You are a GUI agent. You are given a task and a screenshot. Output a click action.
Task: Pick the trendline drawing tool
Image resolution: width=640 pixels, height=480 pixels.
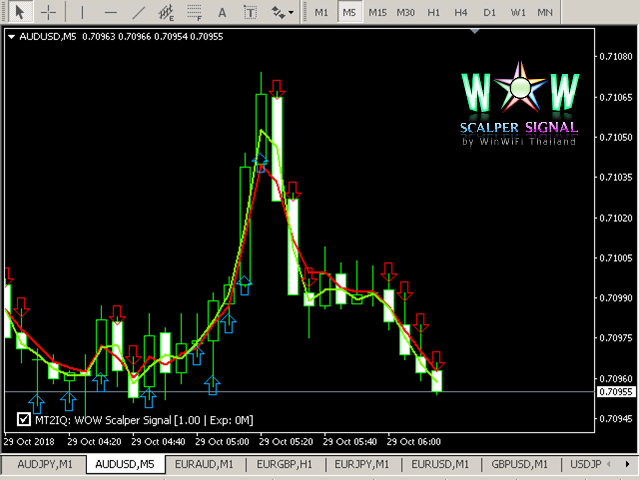tap(138, 13)
